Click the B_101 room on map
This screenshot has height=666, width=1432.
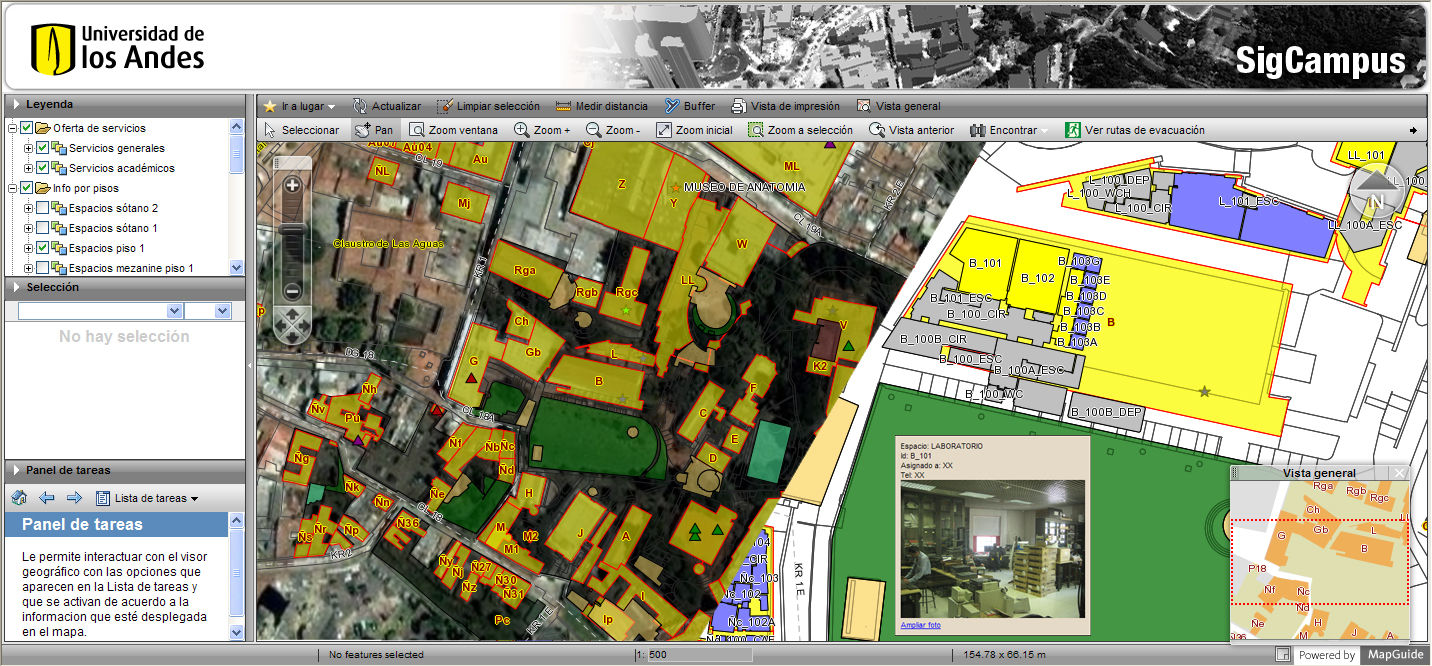pos(986,264)
